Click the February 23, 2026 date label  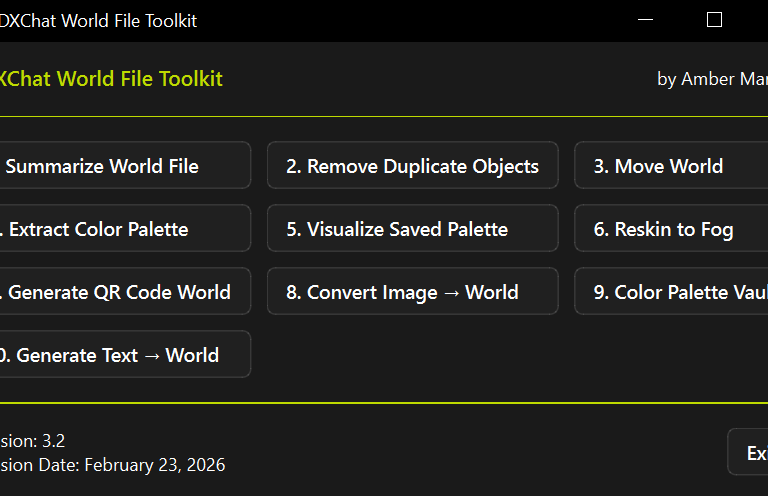pos(113,465)
